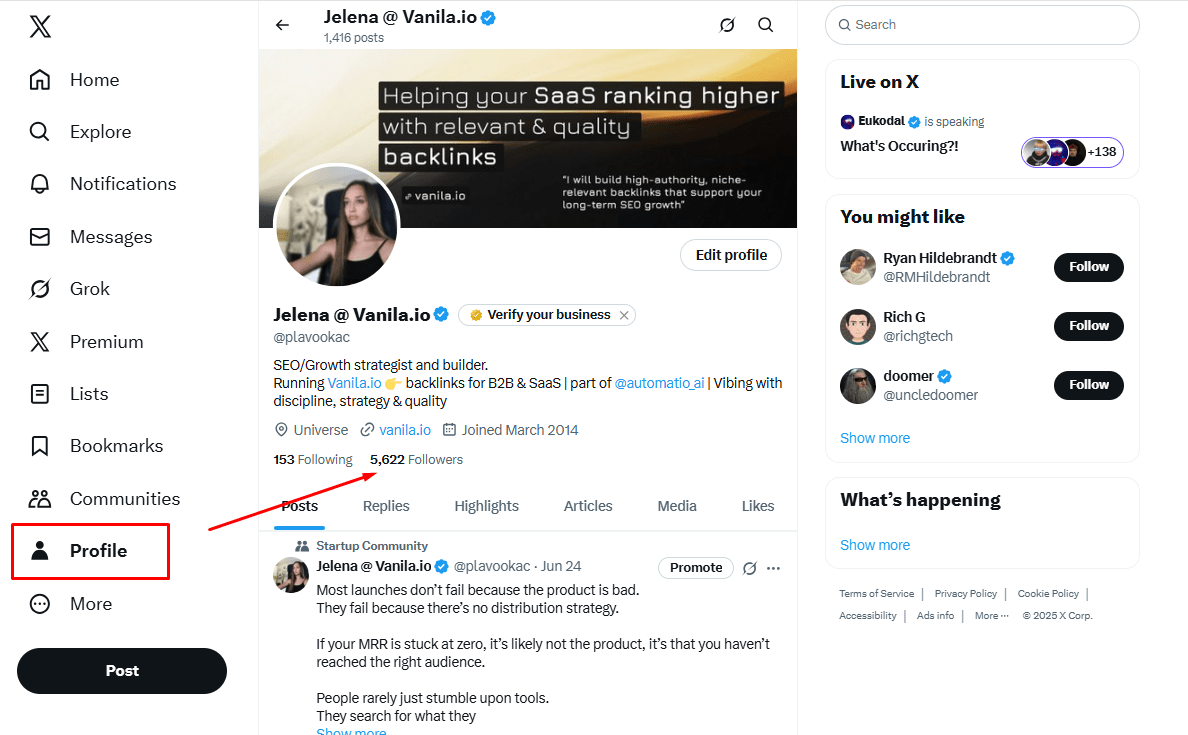
Task: Toggle Follow for Ryan Hildebrandt
Action: [x=1088, y=267]
